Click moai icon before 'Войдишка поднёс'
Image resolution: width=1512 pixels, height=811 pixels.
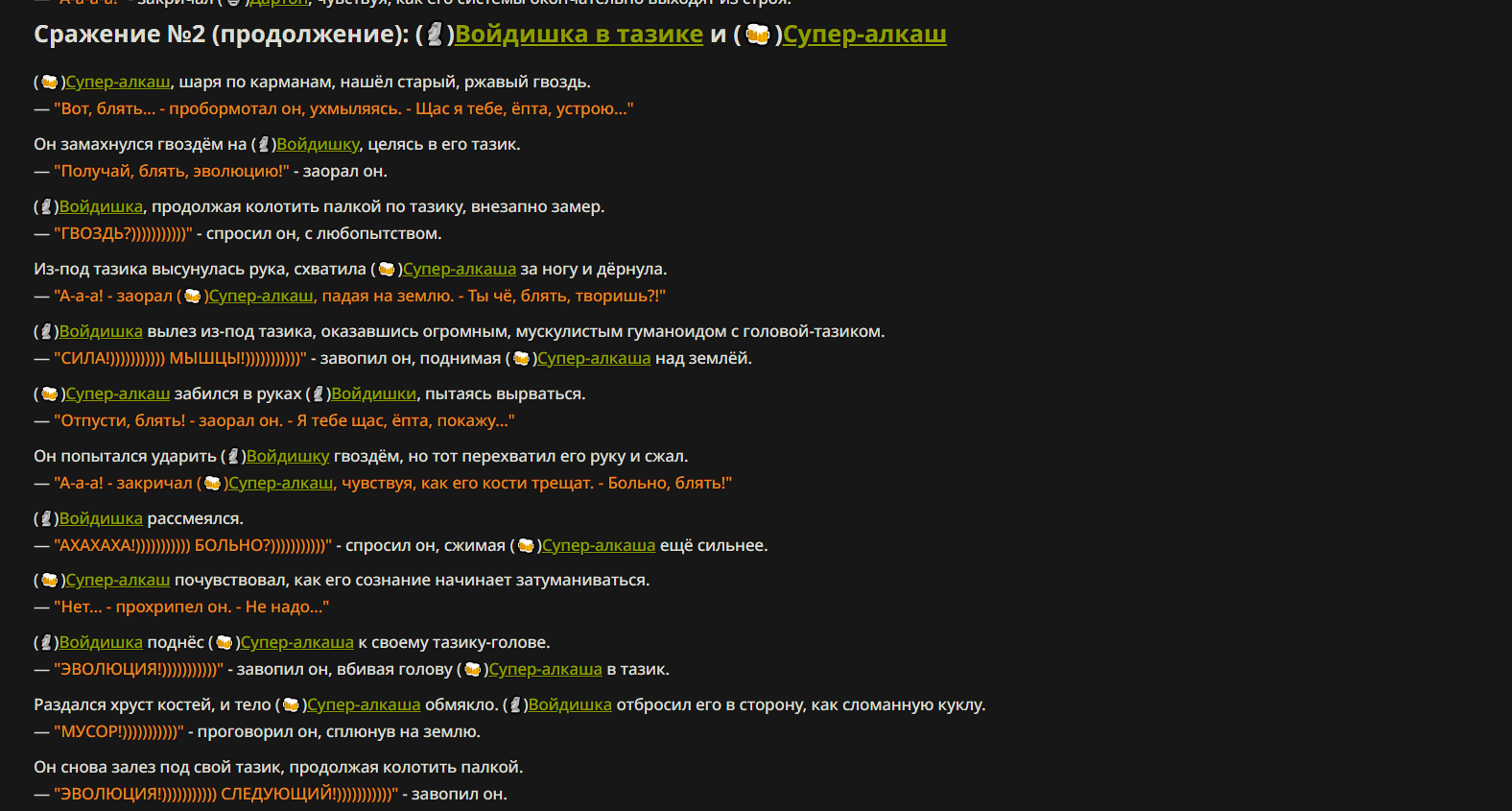click(x=46, y=643)
